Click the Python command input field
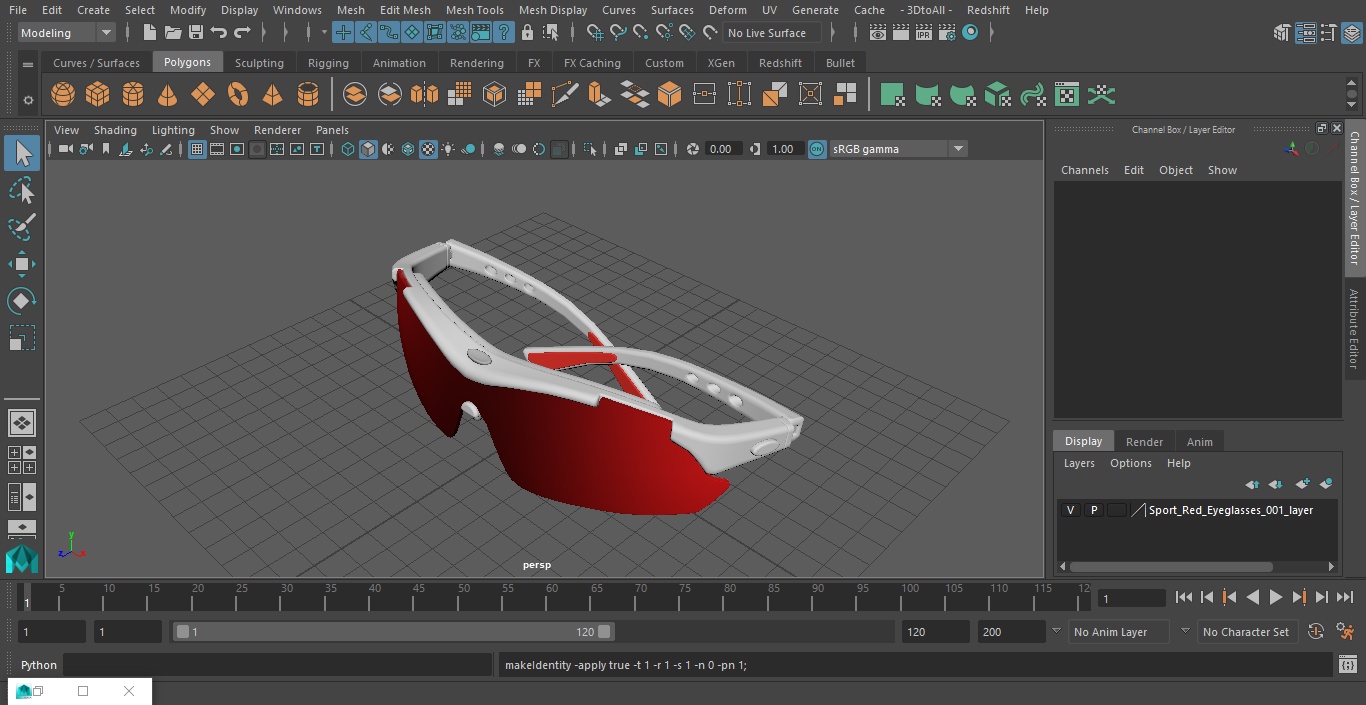The width and height of the screenshot is (1366, 705). coord(277,665)
